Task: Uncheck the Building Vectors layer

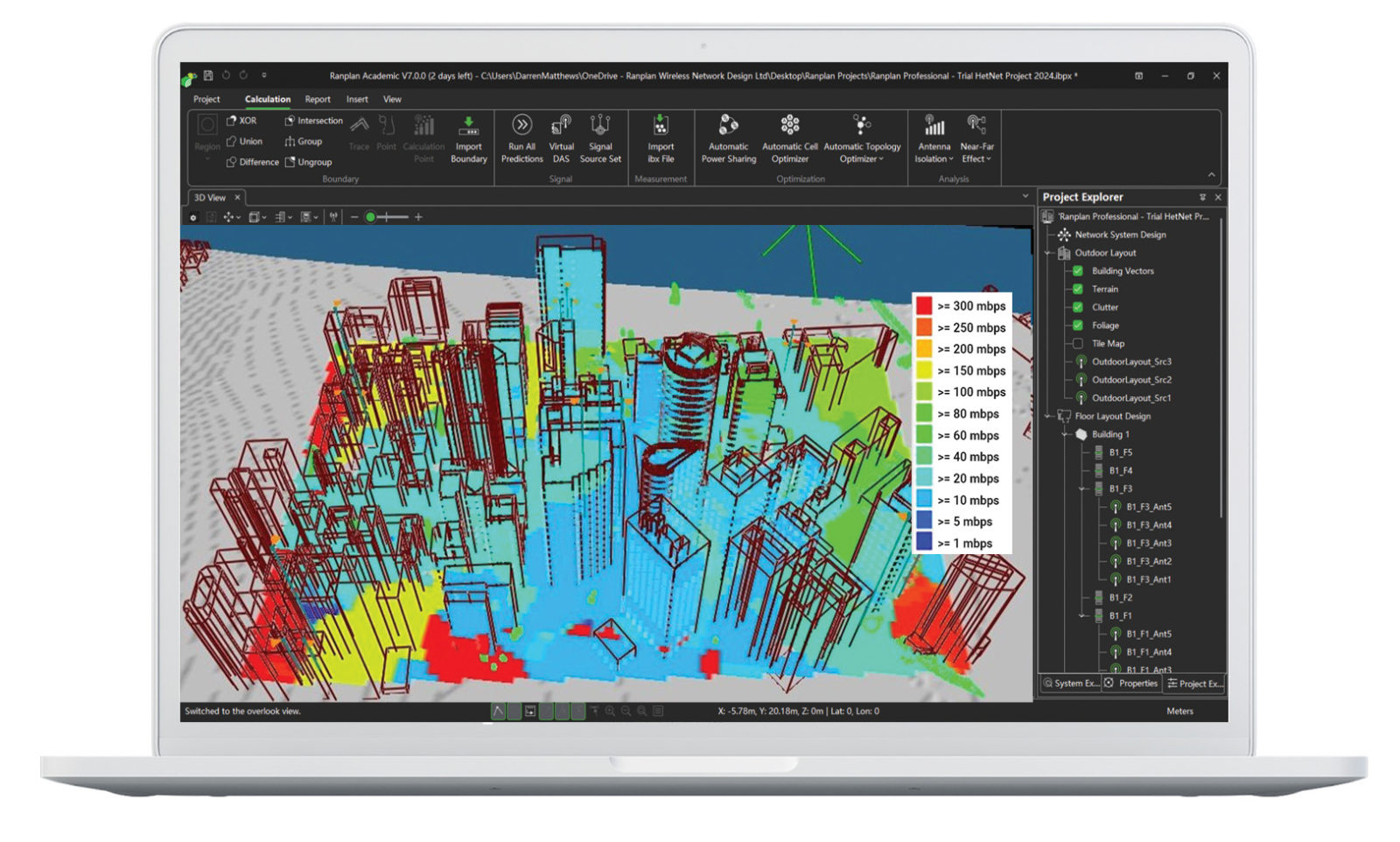Action: (x=1078, y=270)
